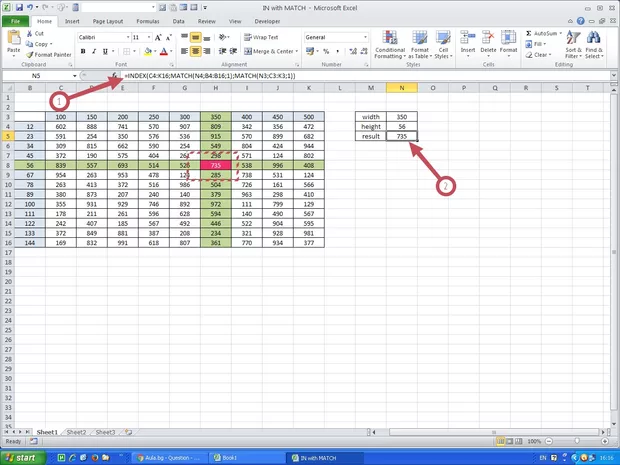620x465 pixels.
Task: Select the Format Painter brush
Action: pyautogui.click(x=30, y=55)
